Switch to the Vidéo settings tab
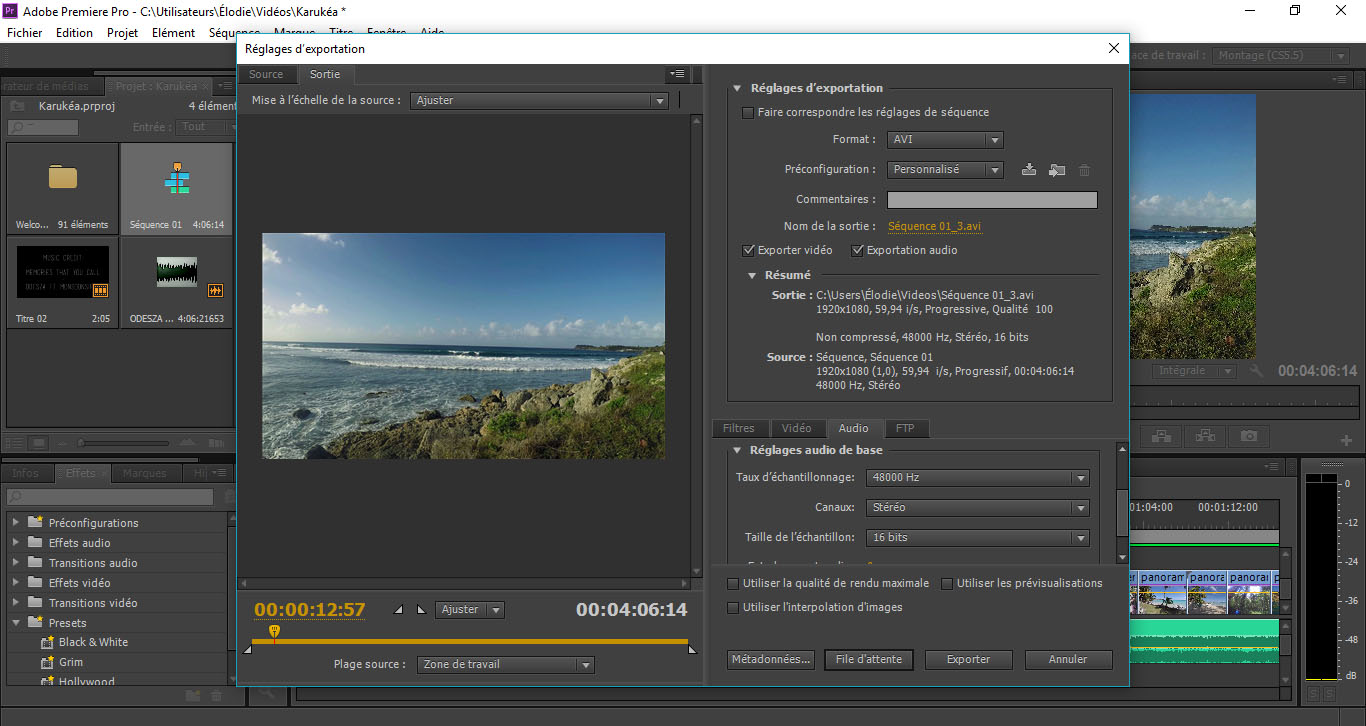Image resolution: width=1366 pixels, height=726 pixels. (x=796, y=428)
